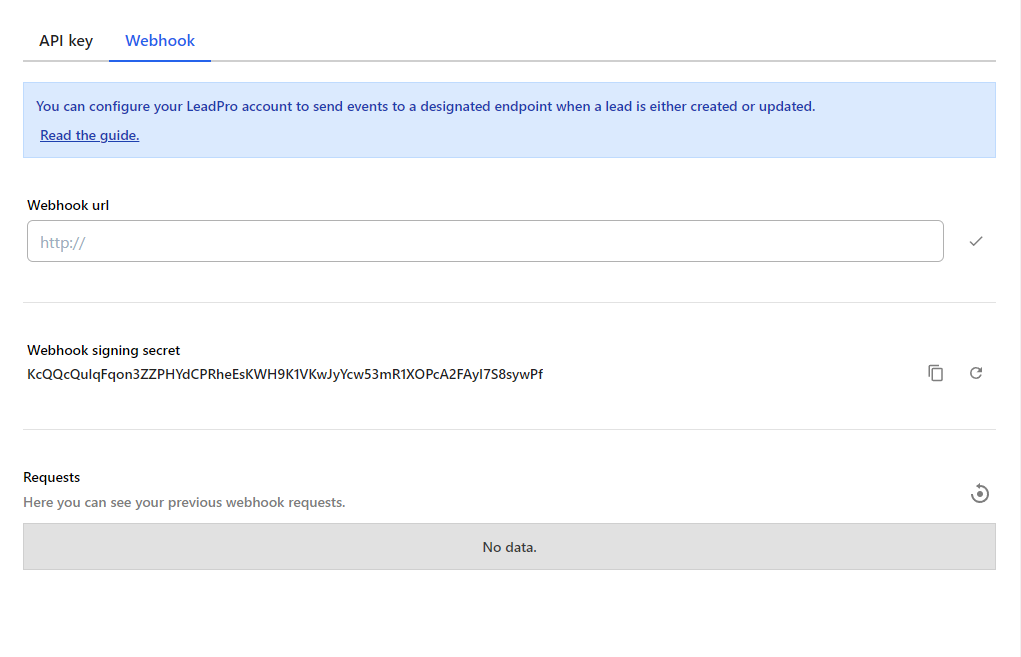The height and width of the screenshot is (657, 1021).
Task: Click the No data placeholder area
Action: tap(509, 546)
